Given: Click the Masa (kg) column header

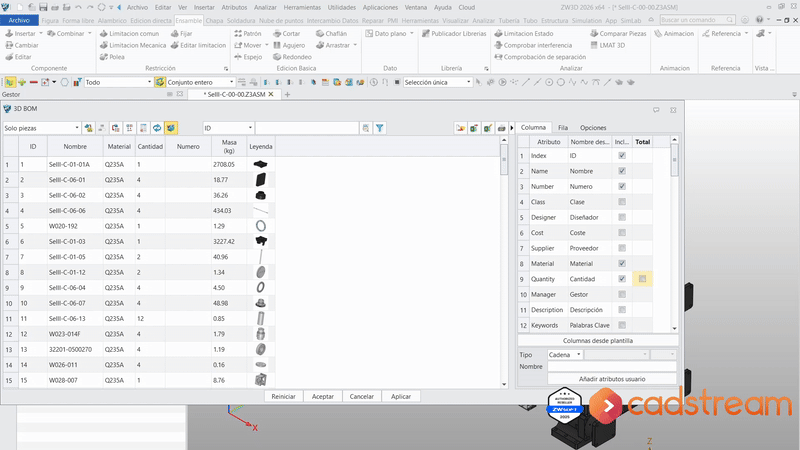Looking at the screenshot, I should tap(229, 146).
